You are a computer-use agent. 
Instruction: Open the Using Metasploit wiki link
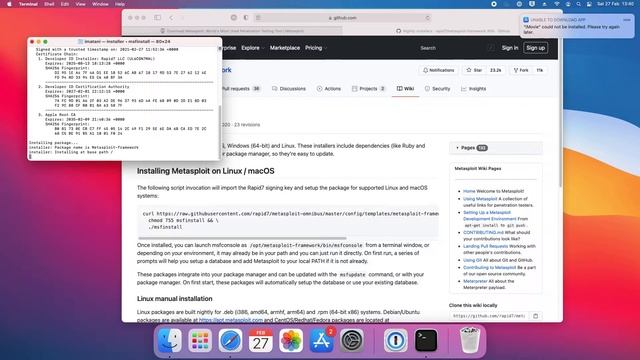point(480,199)
